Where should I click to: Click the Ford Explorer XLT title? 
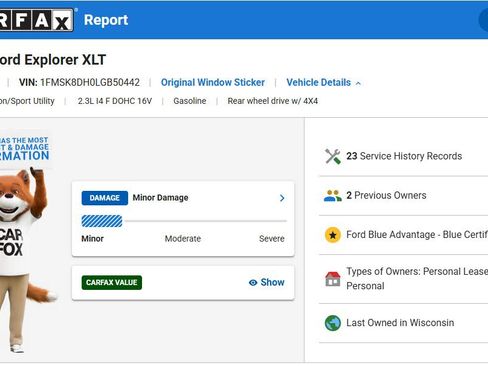[x=53, y=60]
